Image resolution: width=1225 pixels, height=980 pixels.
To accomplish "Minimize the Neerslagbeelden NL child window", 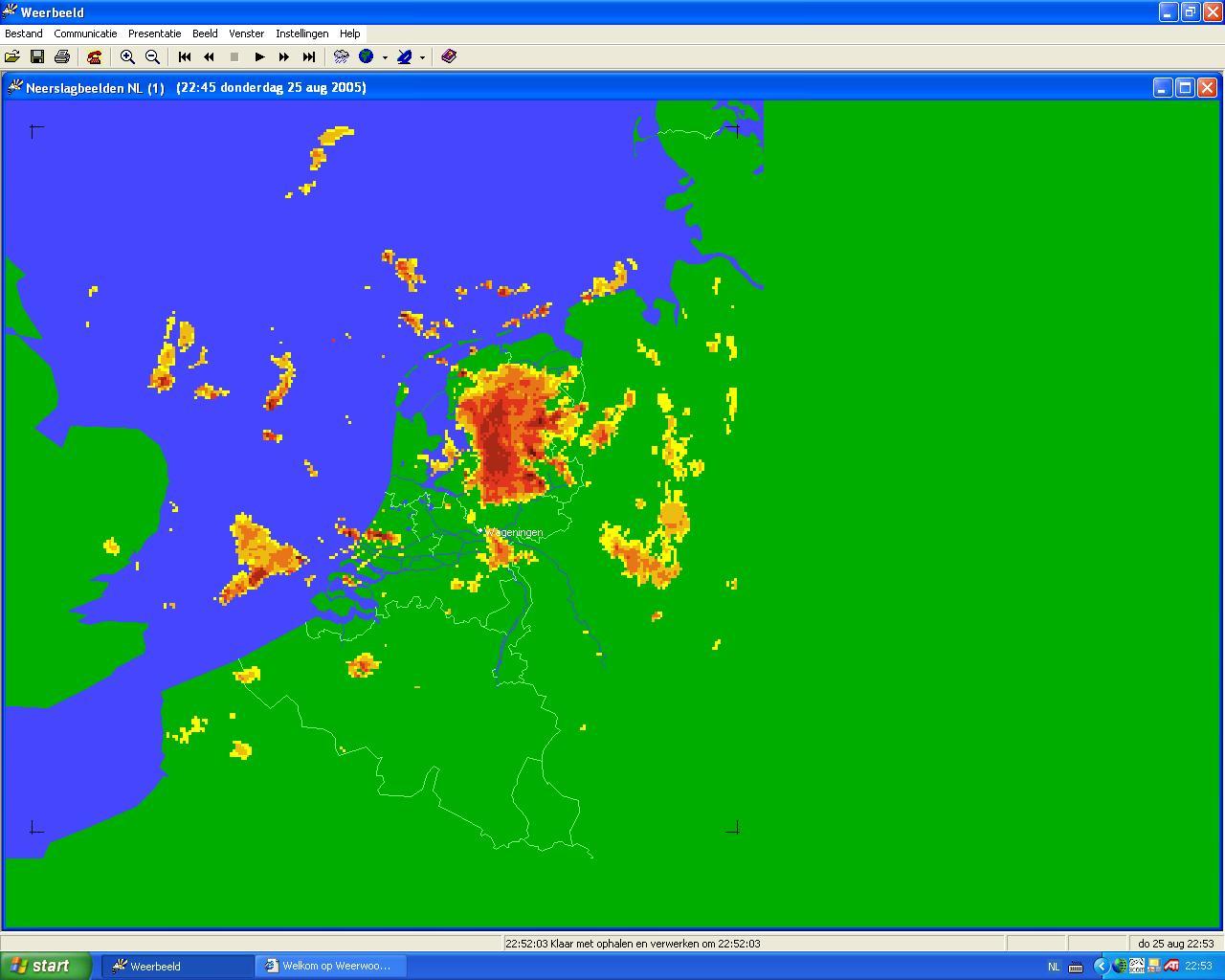I will pyautogui.click(x=1163, y=88).
